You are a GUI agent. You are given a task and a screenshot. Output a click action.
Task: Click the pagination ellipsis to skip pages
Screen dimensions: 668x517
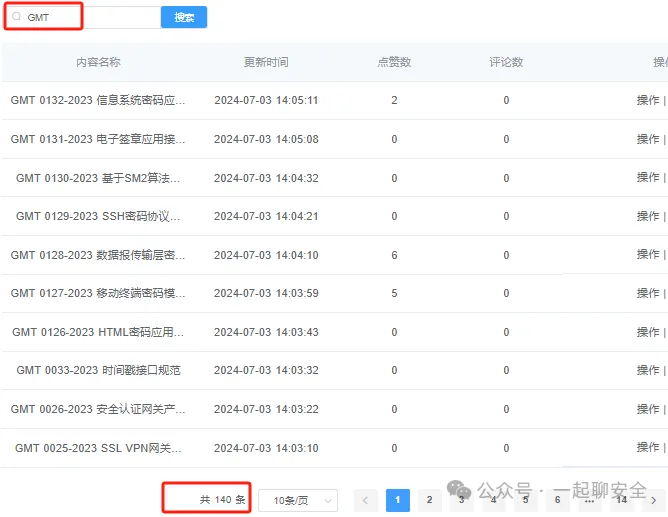pos(589,500)
